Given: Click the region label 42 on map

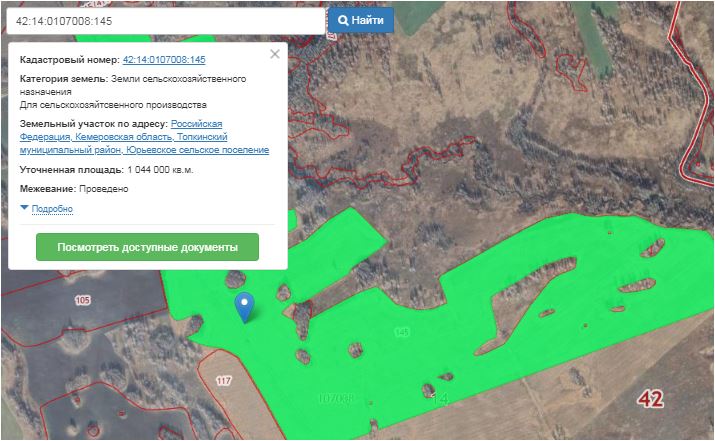Looking at the screenshot, I should pyautogui.click(x=649, y=399).
